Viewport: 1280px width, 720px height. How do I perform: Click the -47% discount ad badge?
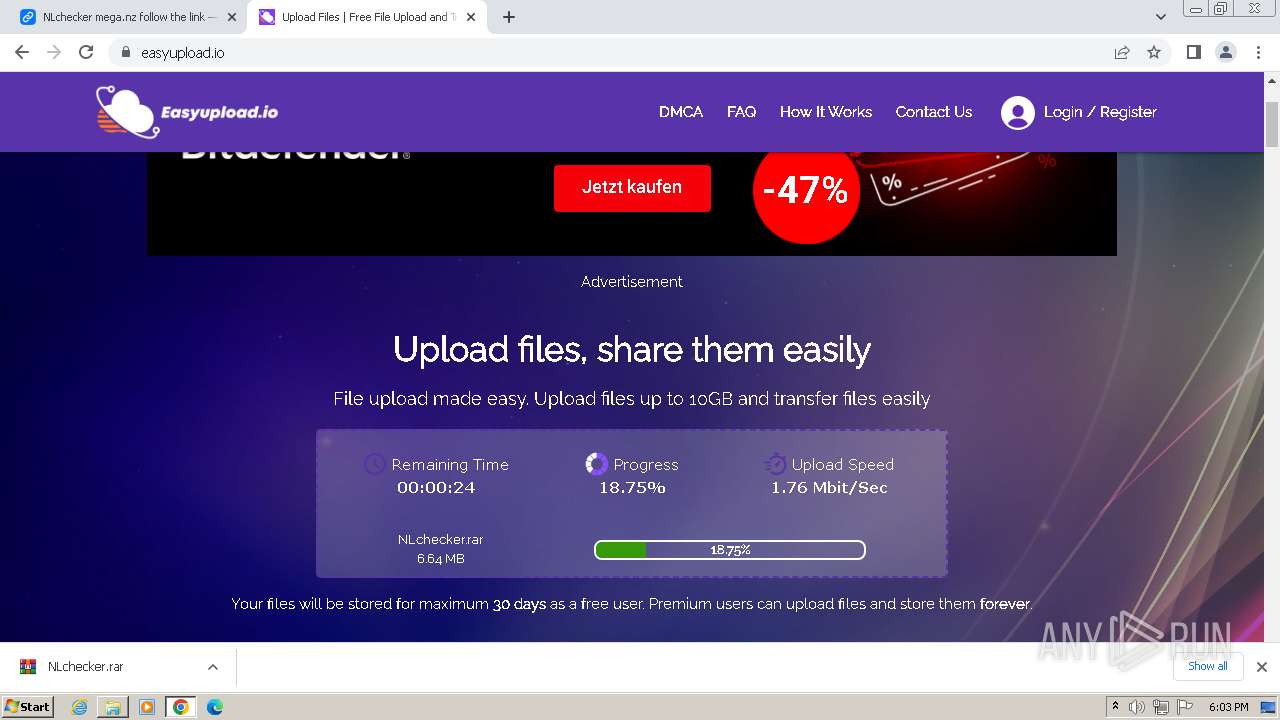coord(806,190)
